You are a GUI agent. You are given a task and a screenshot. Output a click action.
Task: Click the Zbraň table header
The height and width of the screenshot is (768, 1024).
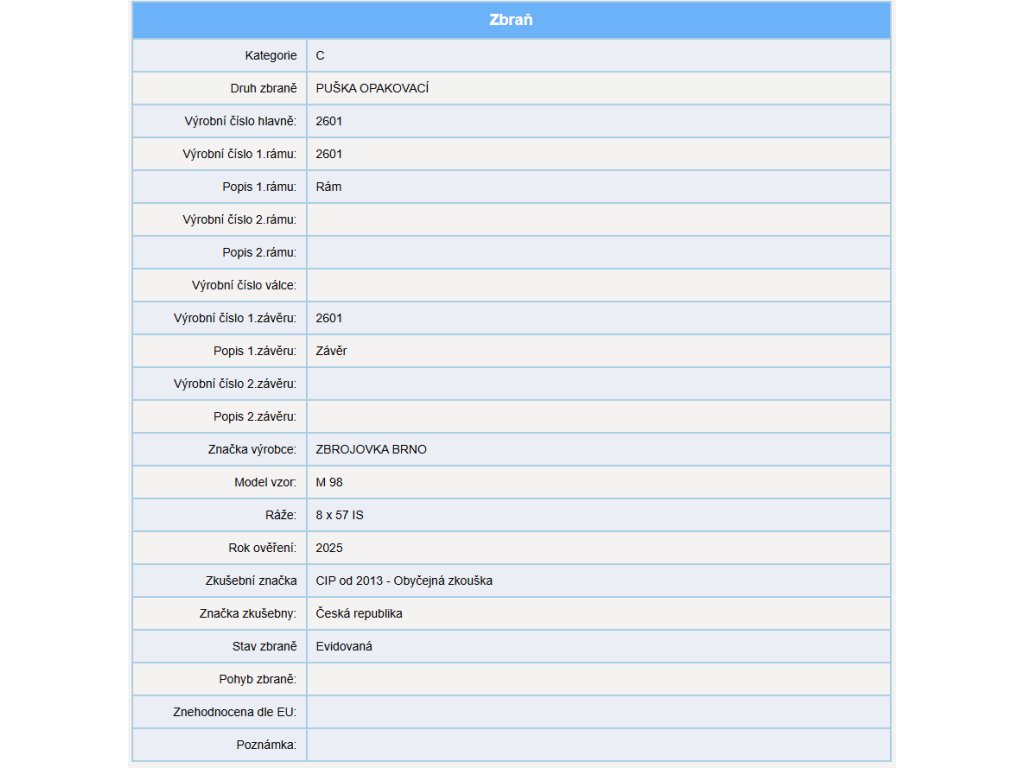click(x=511, y=20)
